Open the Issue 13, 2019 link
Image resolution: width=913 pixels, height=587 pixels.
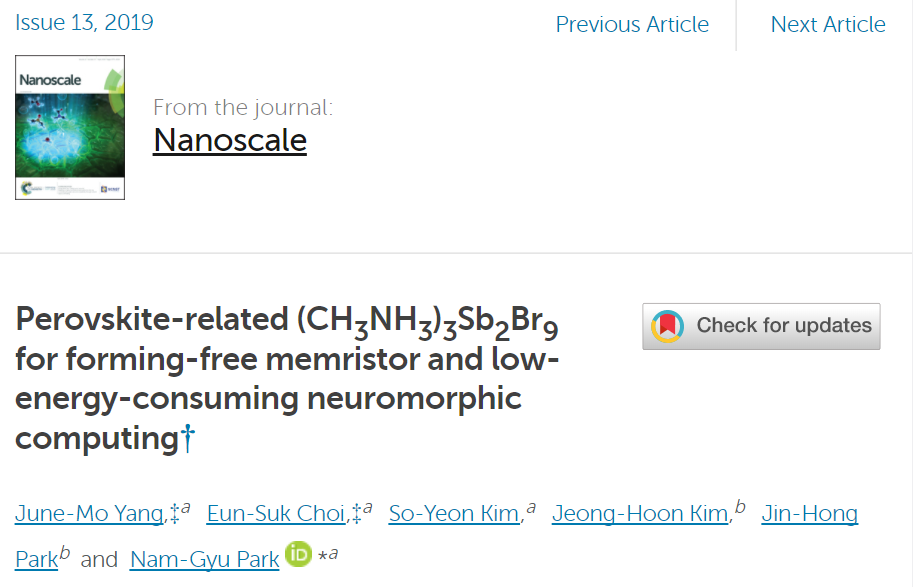click(x=84, y=23)
